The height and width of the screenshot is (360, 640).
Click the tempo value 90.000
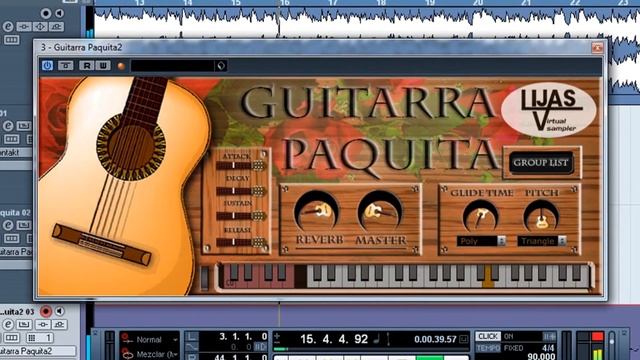pos(541,356)
